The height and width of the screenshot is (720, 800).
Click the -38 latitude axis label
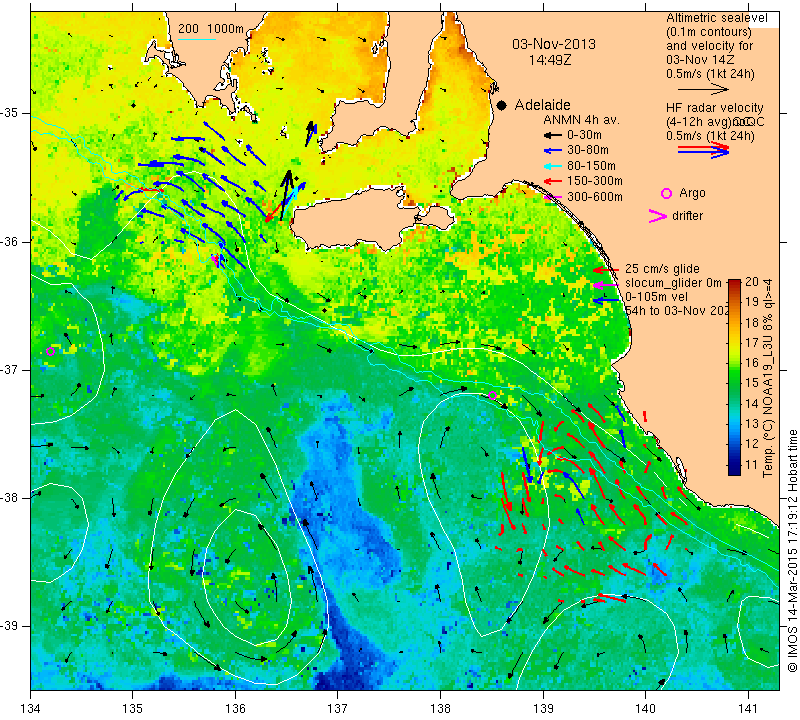[10, 498]
